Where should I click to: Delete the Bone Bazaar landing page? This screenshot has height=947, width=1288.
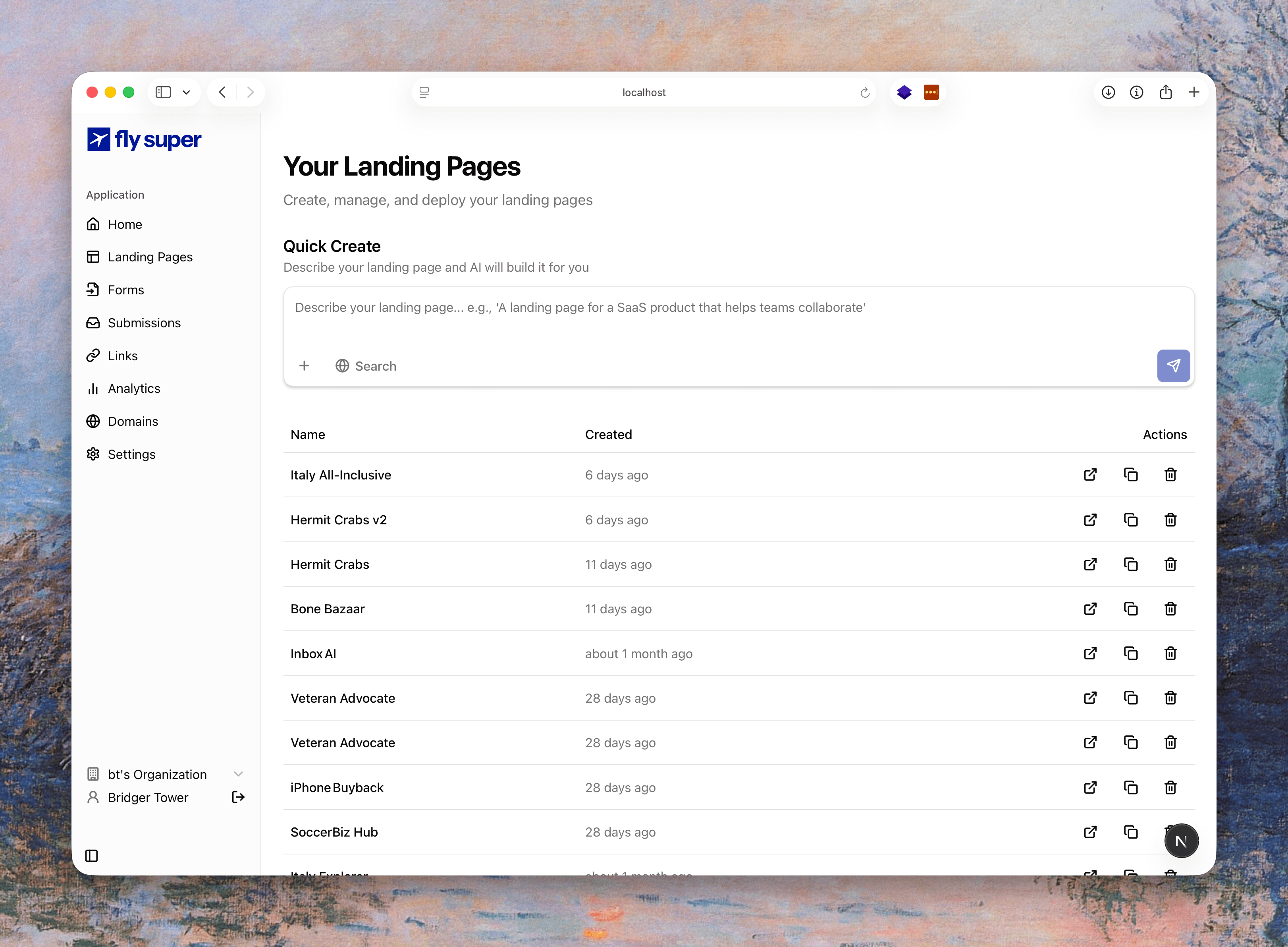(1170, 609)
